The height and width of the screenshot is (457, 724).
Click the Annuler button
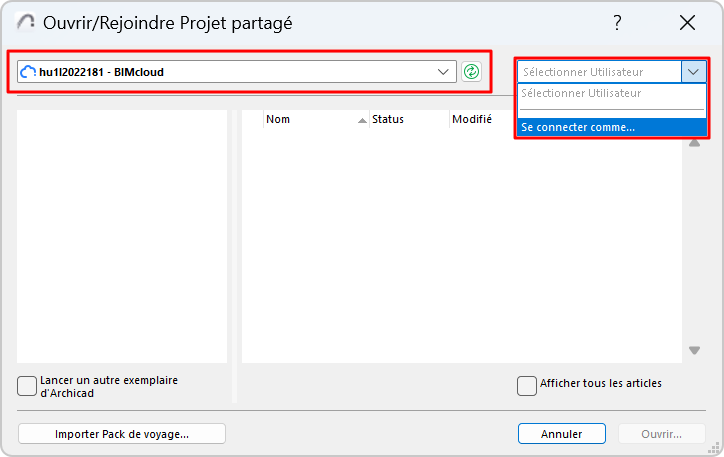click(x=561, y=434)
